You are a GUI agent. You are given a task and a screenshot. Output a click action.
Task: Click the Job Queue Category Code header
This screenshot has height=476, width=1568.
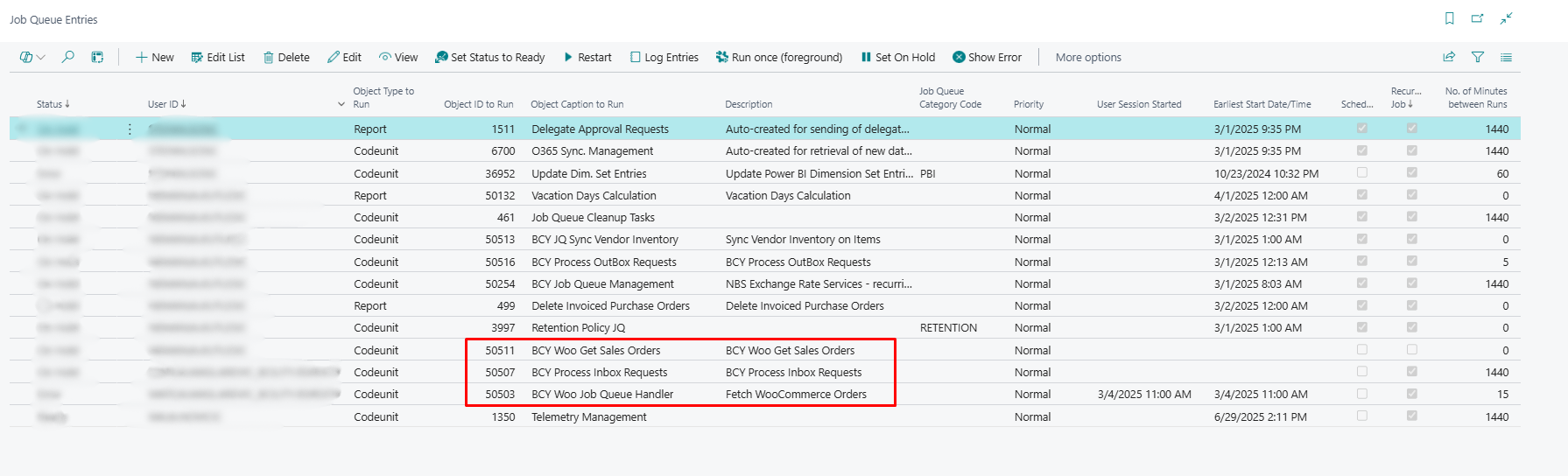(950, 97)
